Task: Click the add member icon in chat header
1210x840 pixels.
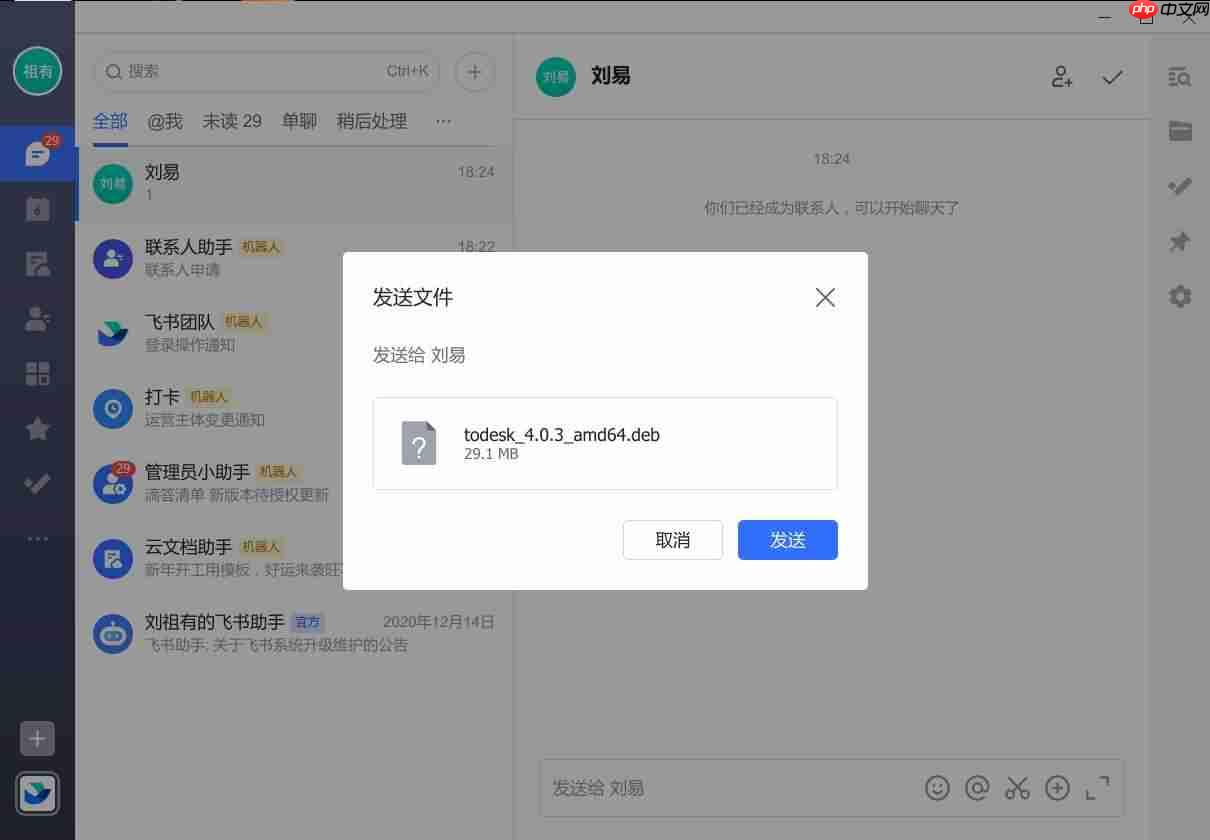Action: click(x=1061, y=76)
